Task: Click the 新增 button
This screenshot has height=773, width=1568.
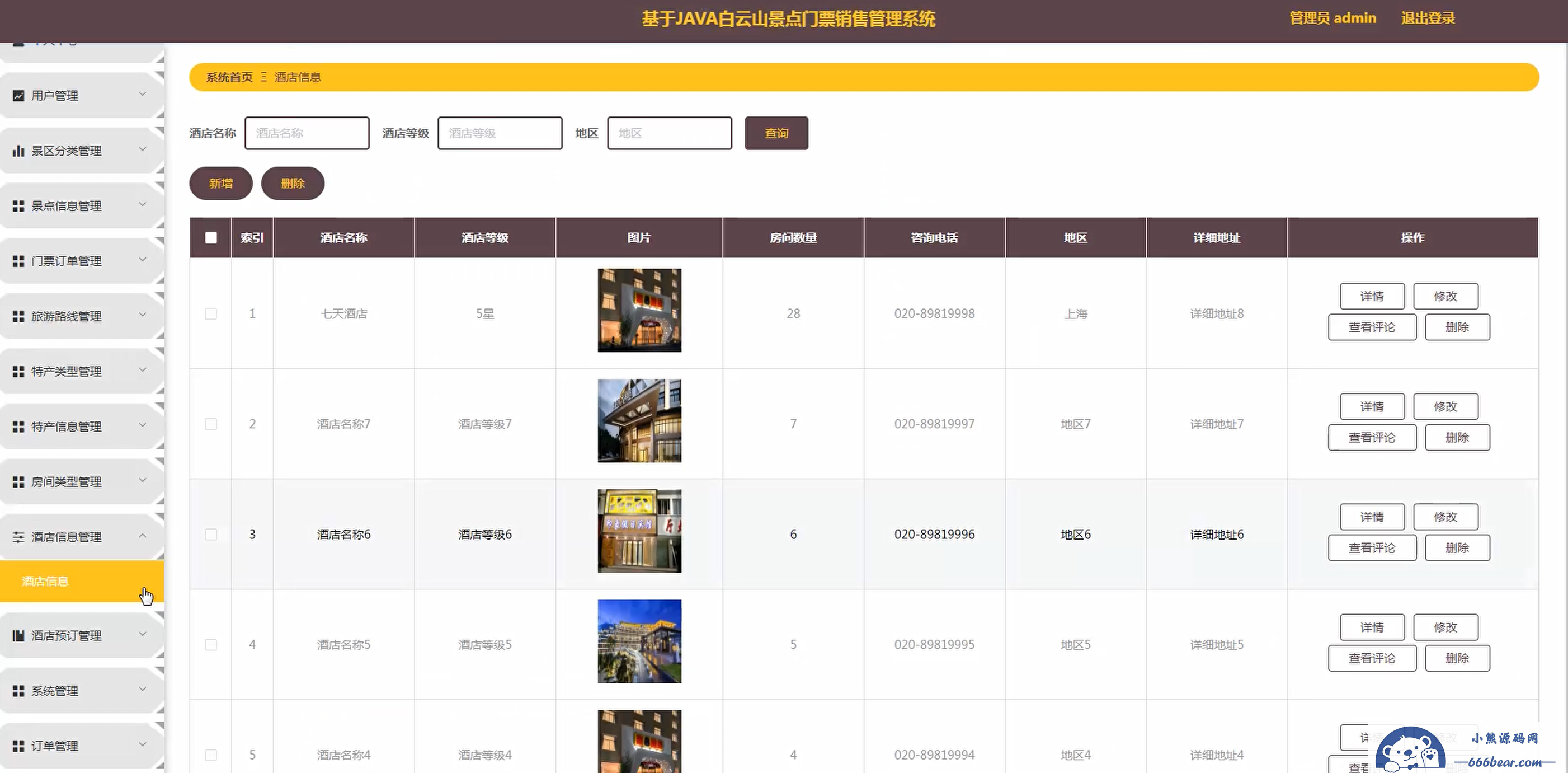Action: point(221,184)
